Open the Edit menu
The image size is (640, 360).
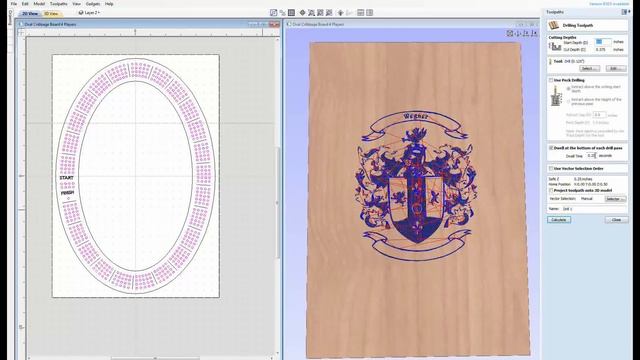pyautogui.click(x=25, y=4)
